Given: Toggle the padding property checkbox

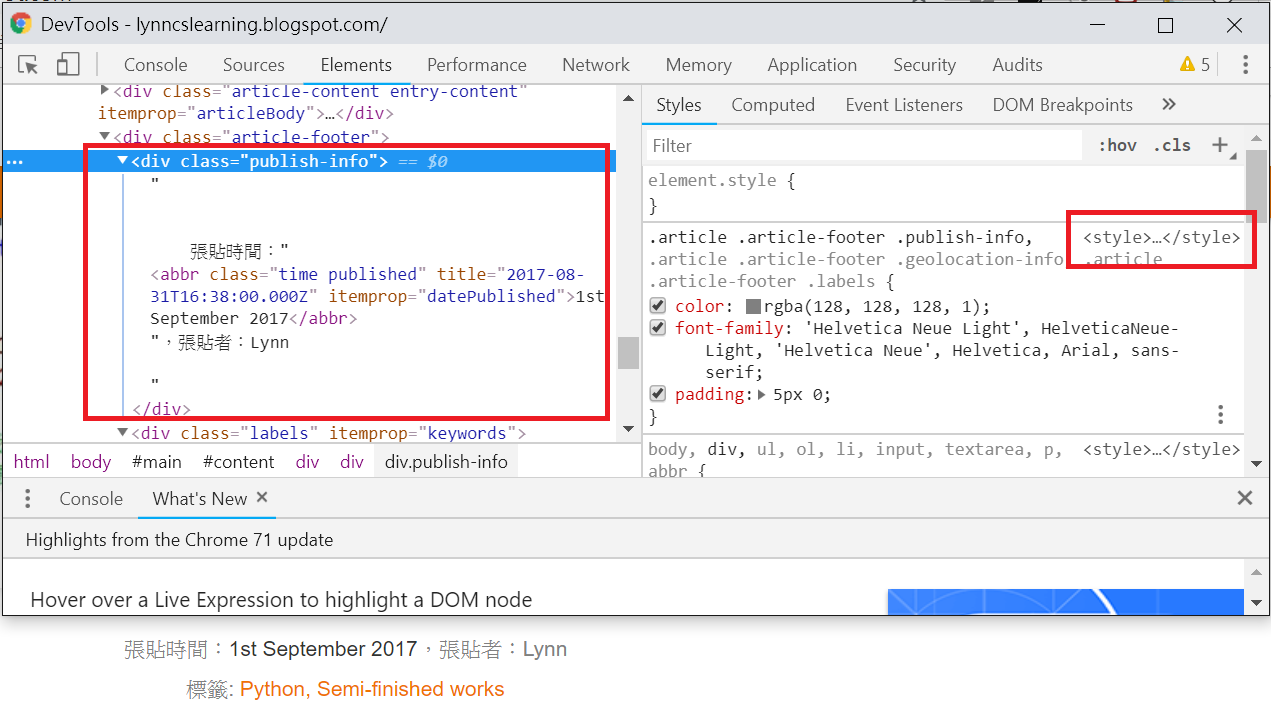Looking at the screenshot, I should [658, 394].
